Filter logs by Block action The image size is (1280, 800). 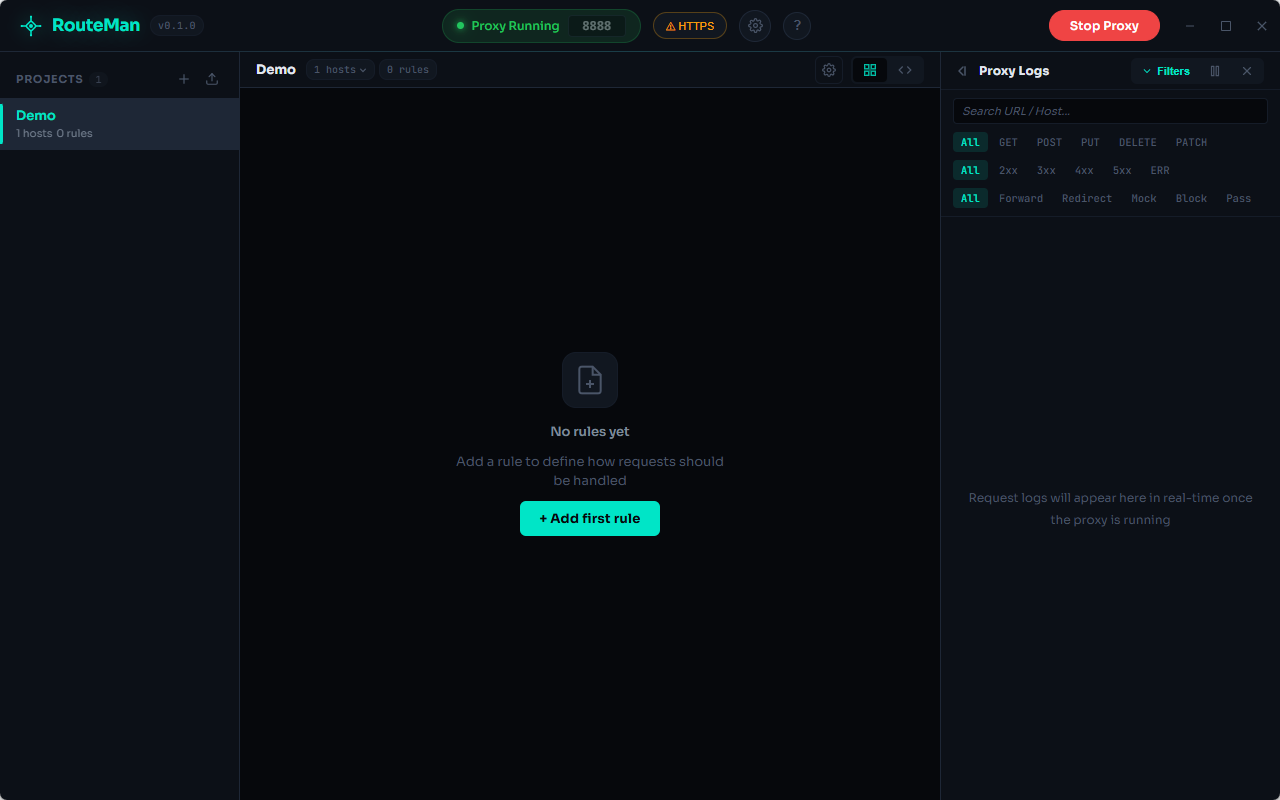pyautogui.click(x=1191, y=198)
